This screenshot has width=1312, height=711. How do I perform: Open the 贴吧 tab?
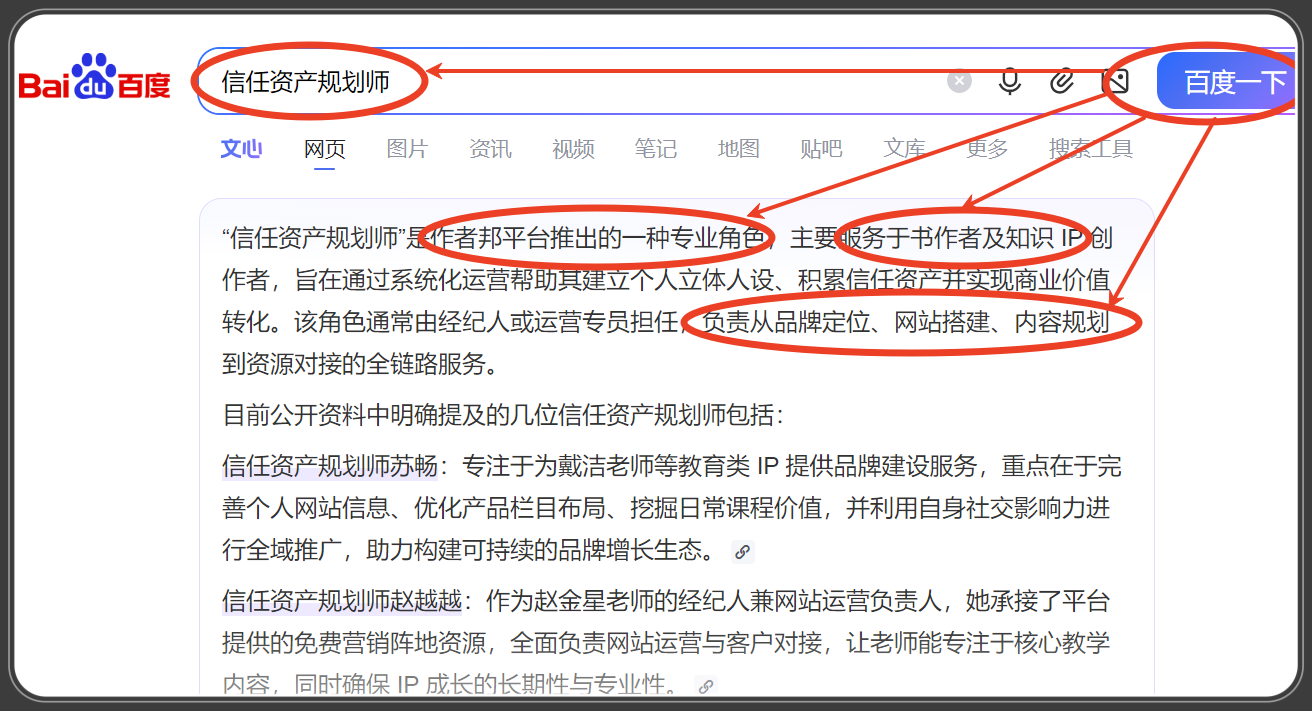(821, 149)
